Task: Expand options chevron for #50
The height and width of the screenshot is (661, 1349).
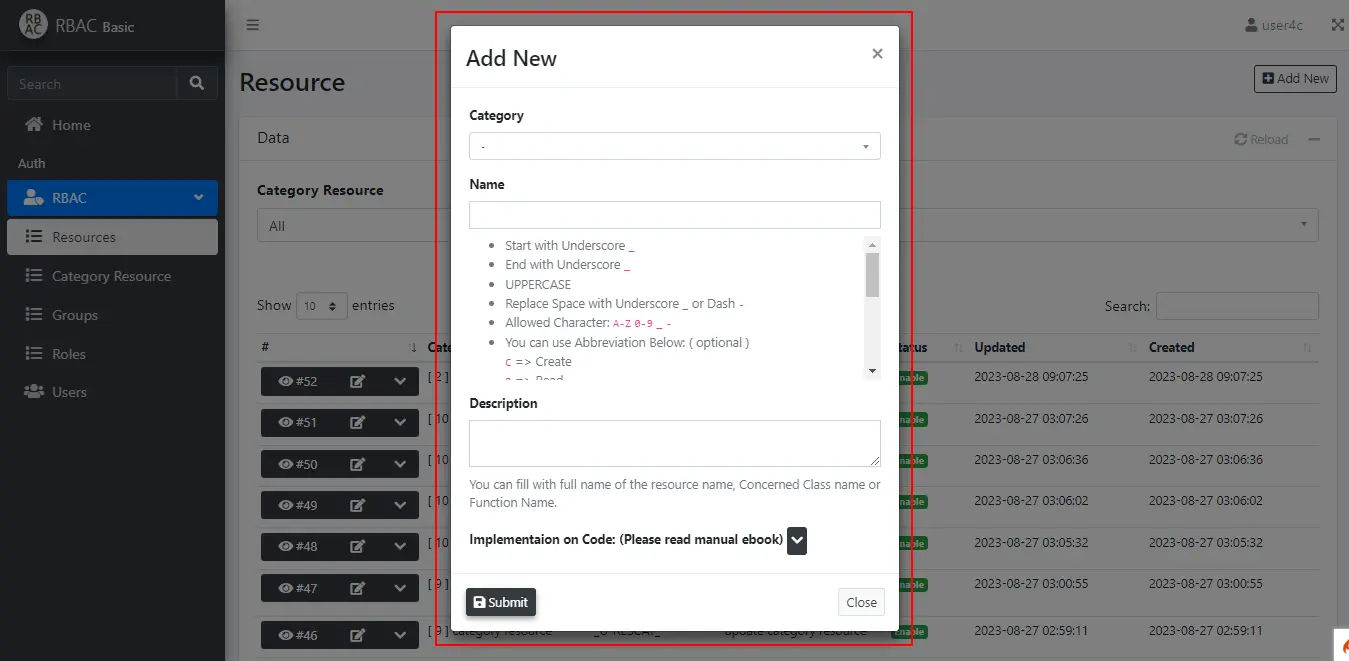Action: (x=400, y=464)
